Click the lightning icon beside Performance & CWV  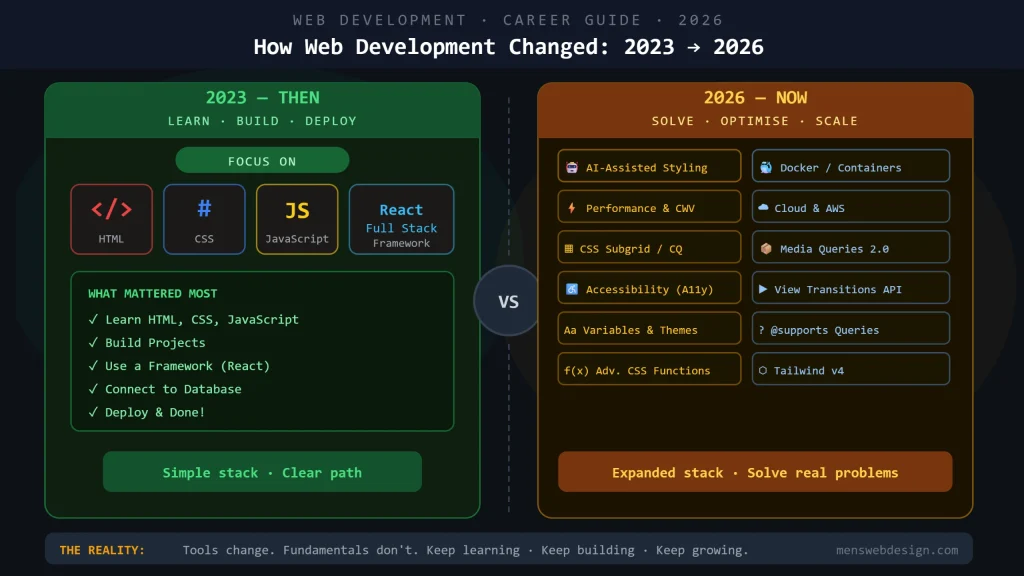pos(572,208)
